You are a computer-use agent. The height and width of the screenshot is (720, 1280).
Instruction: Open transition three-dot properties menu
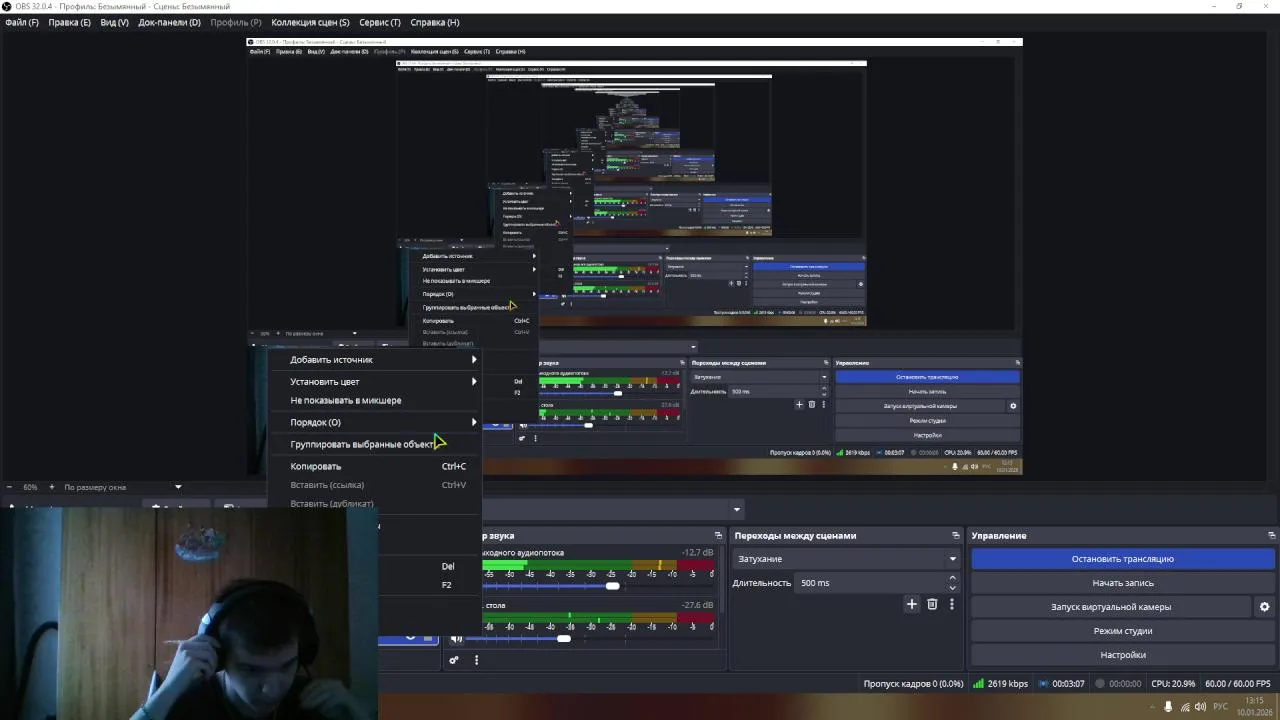952,604
